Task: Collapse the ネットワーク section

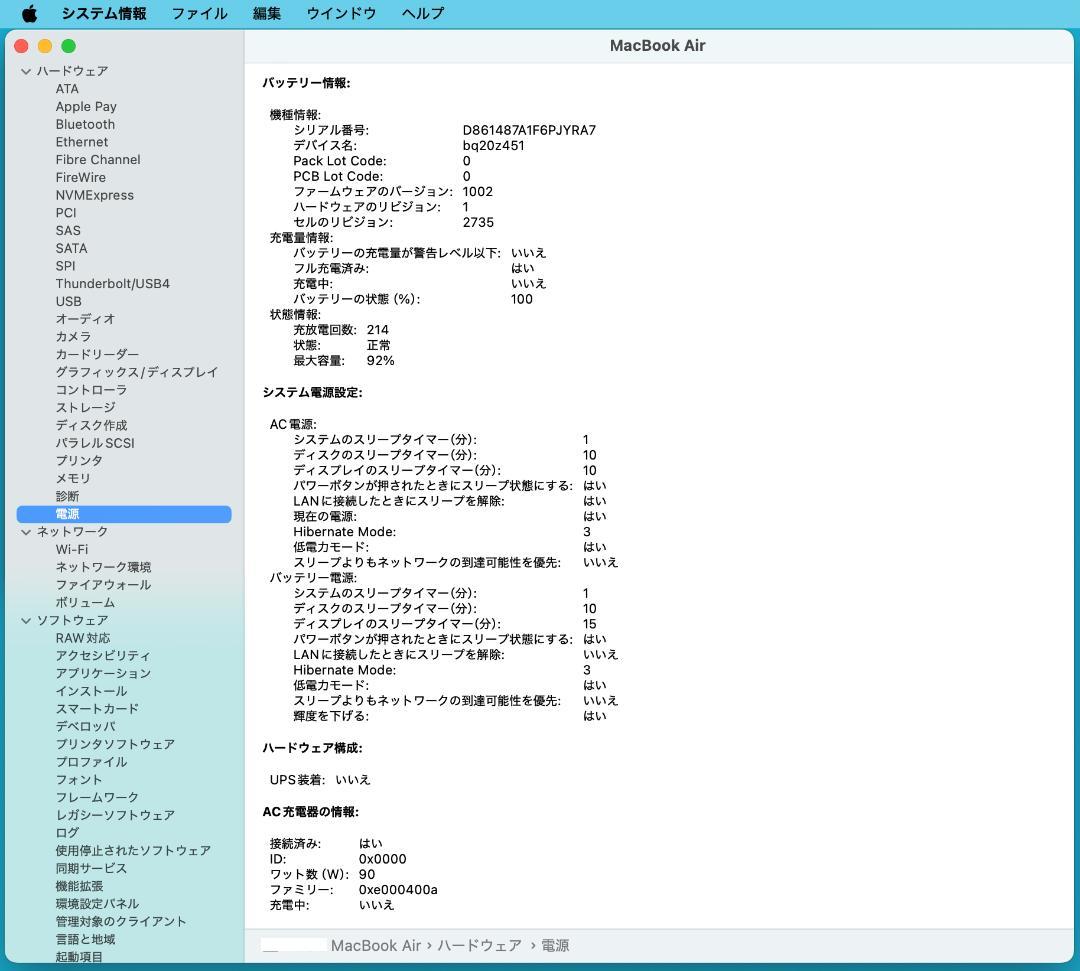Action: 24,531
